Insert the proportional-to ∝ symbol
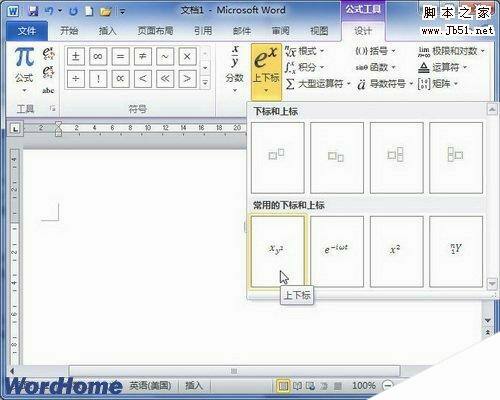Screen dimensions: 500x400 [x=120, y=79]
